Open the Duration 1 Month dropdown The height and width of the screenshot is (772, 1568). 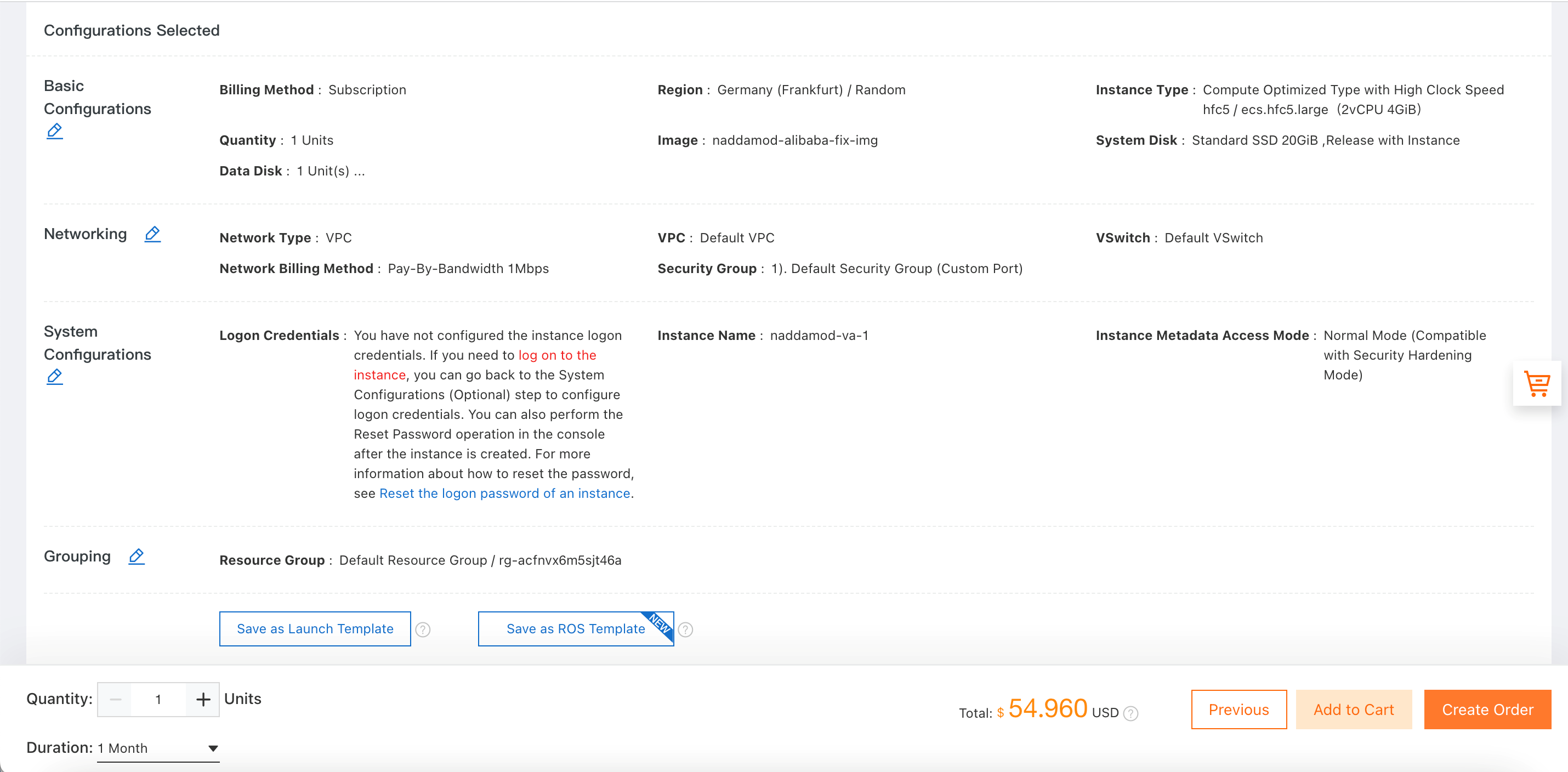point(158,748)
